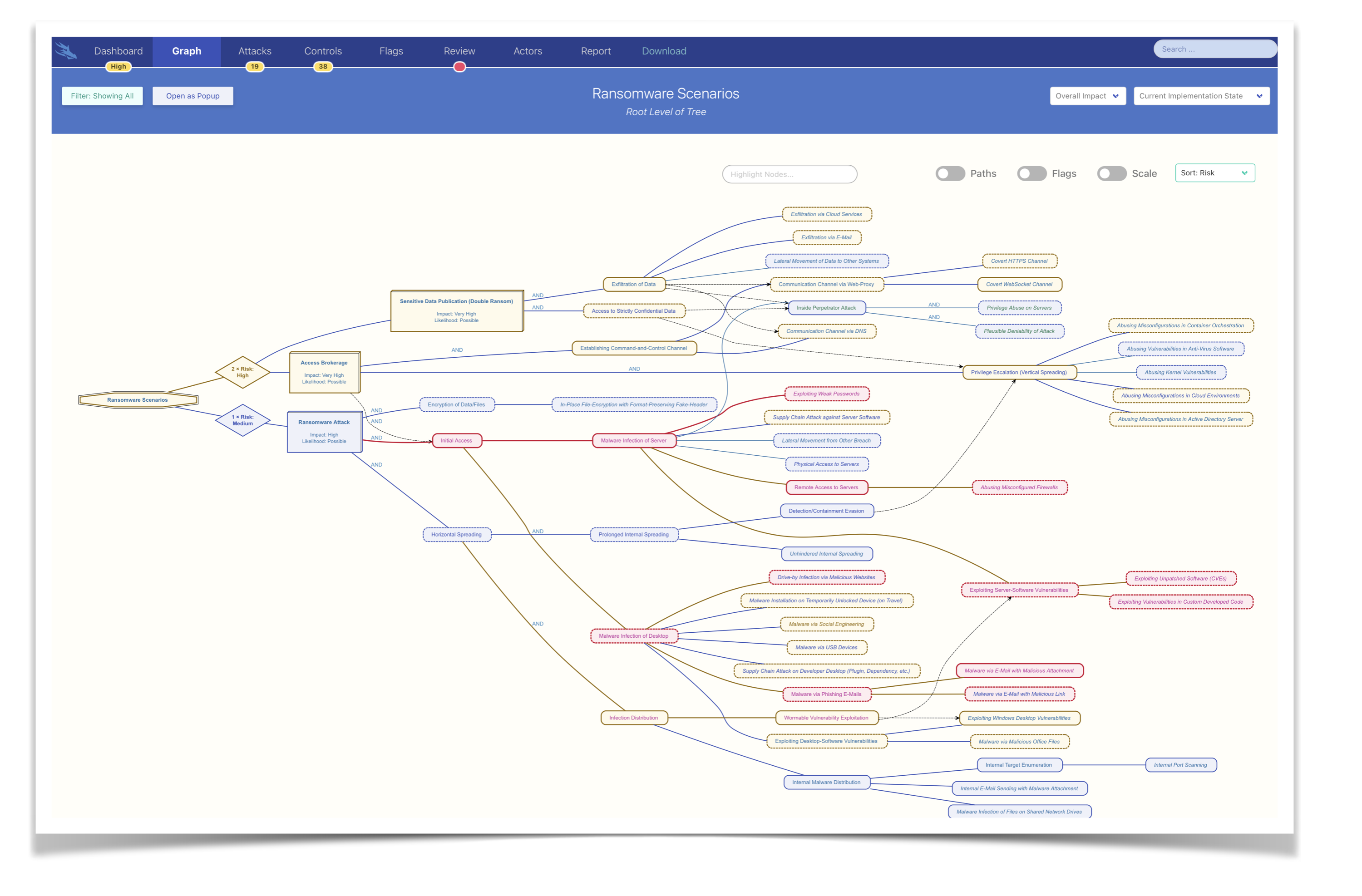Click the red Review indicator dot
Viewport: 1362px width, 896px height.
tap(459, 68)
